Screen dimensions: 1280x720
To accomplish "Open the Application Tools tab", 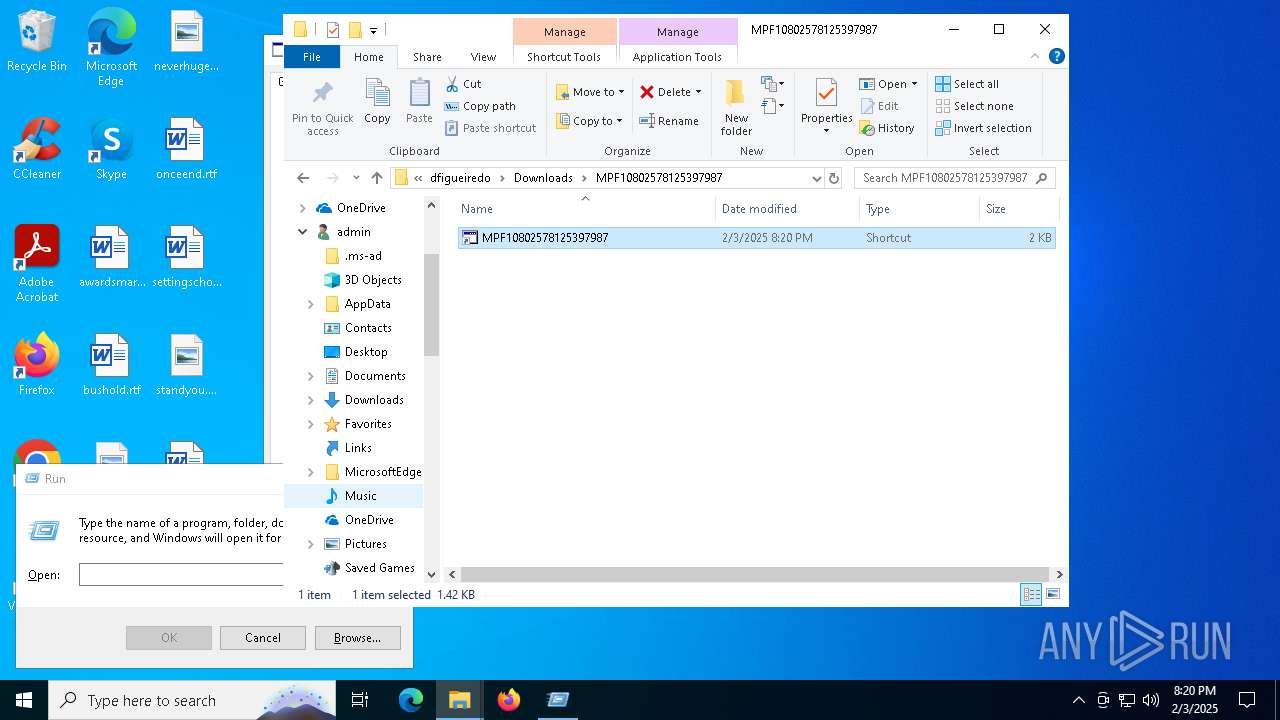I will [x=677, y=57].
